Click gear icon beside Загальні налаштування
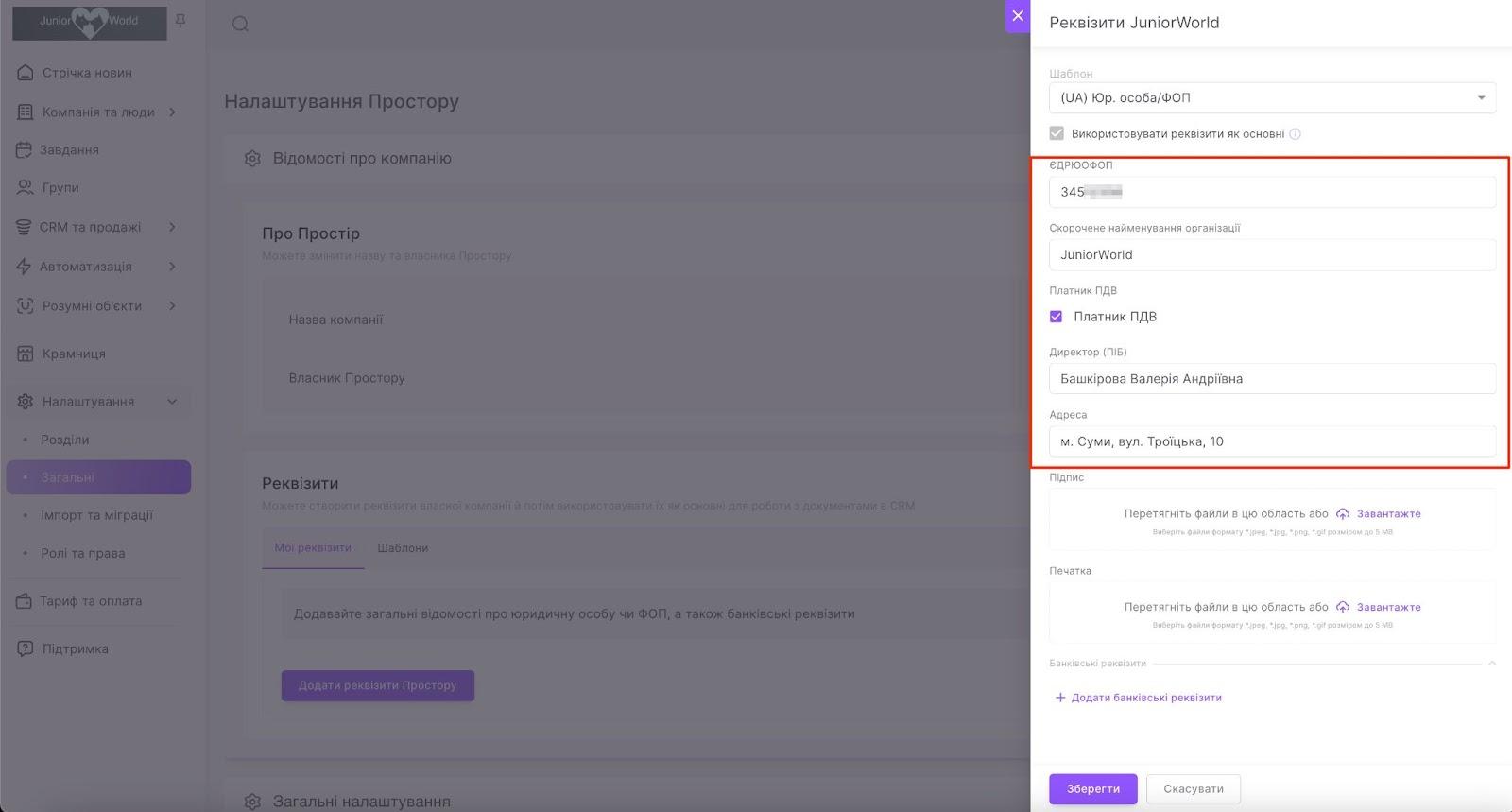Viewport: 1512px width, 812px height. coord(252,802)
